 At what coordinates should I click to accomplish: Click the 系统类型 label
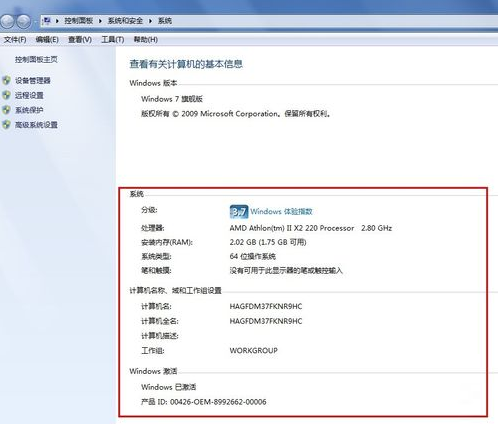(x=156, y=256)
